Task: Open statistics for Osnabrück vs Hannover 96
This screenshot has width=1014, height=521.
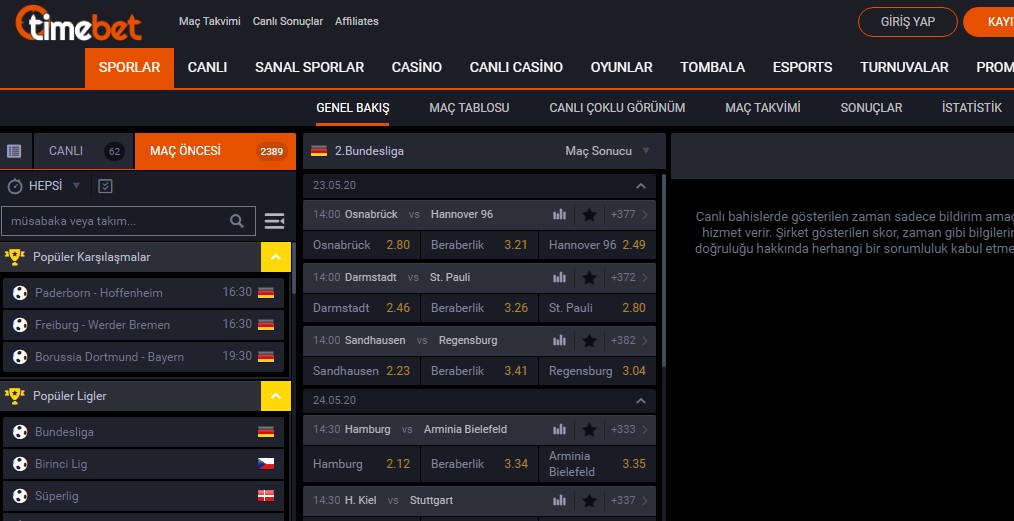Action: coord(559,215)
